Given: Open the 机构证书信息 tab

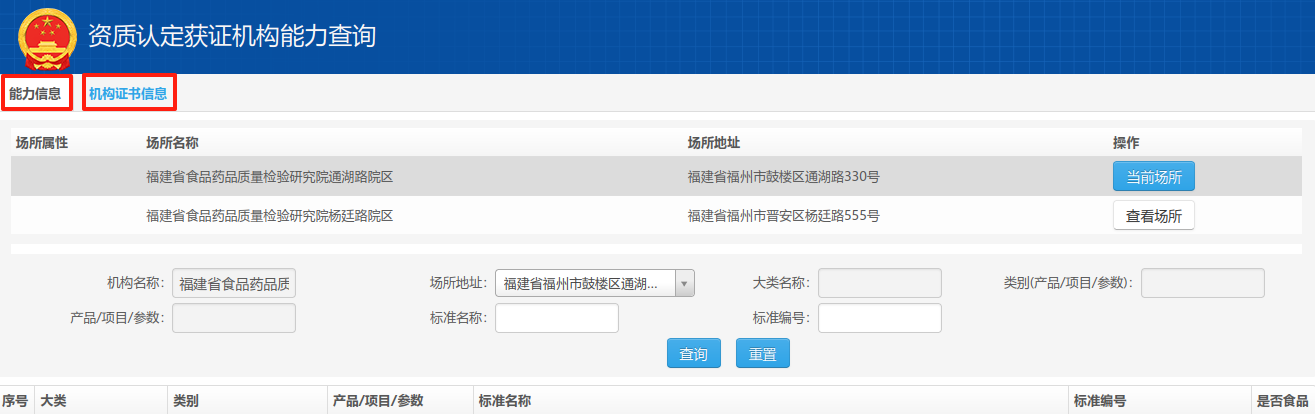Looking at the screenshot, I should pyautogui.click(x=128, y=94).
